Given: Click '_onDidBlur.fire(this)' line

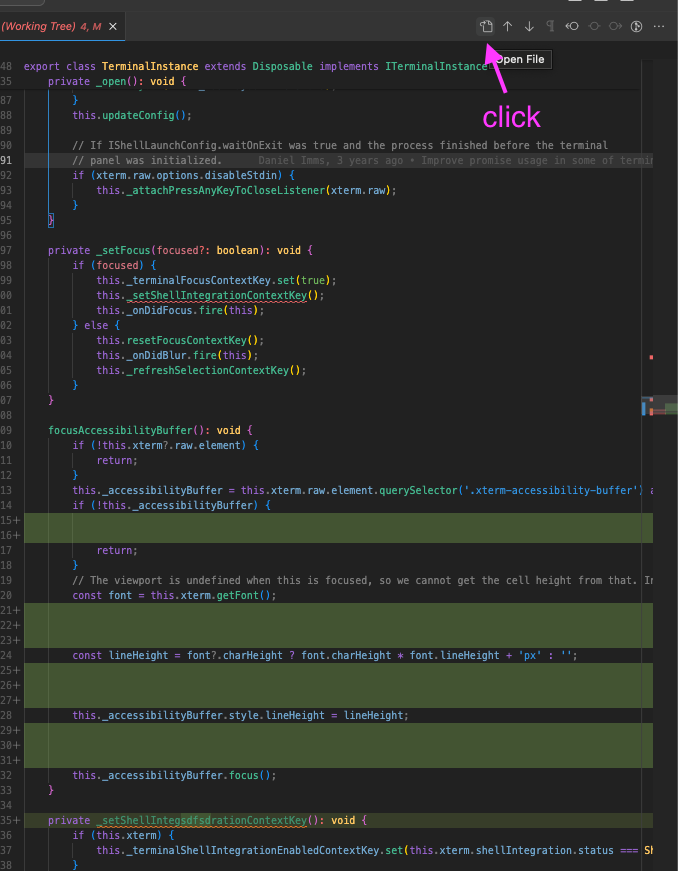Looking at the screenshot, I should (178, 356).
